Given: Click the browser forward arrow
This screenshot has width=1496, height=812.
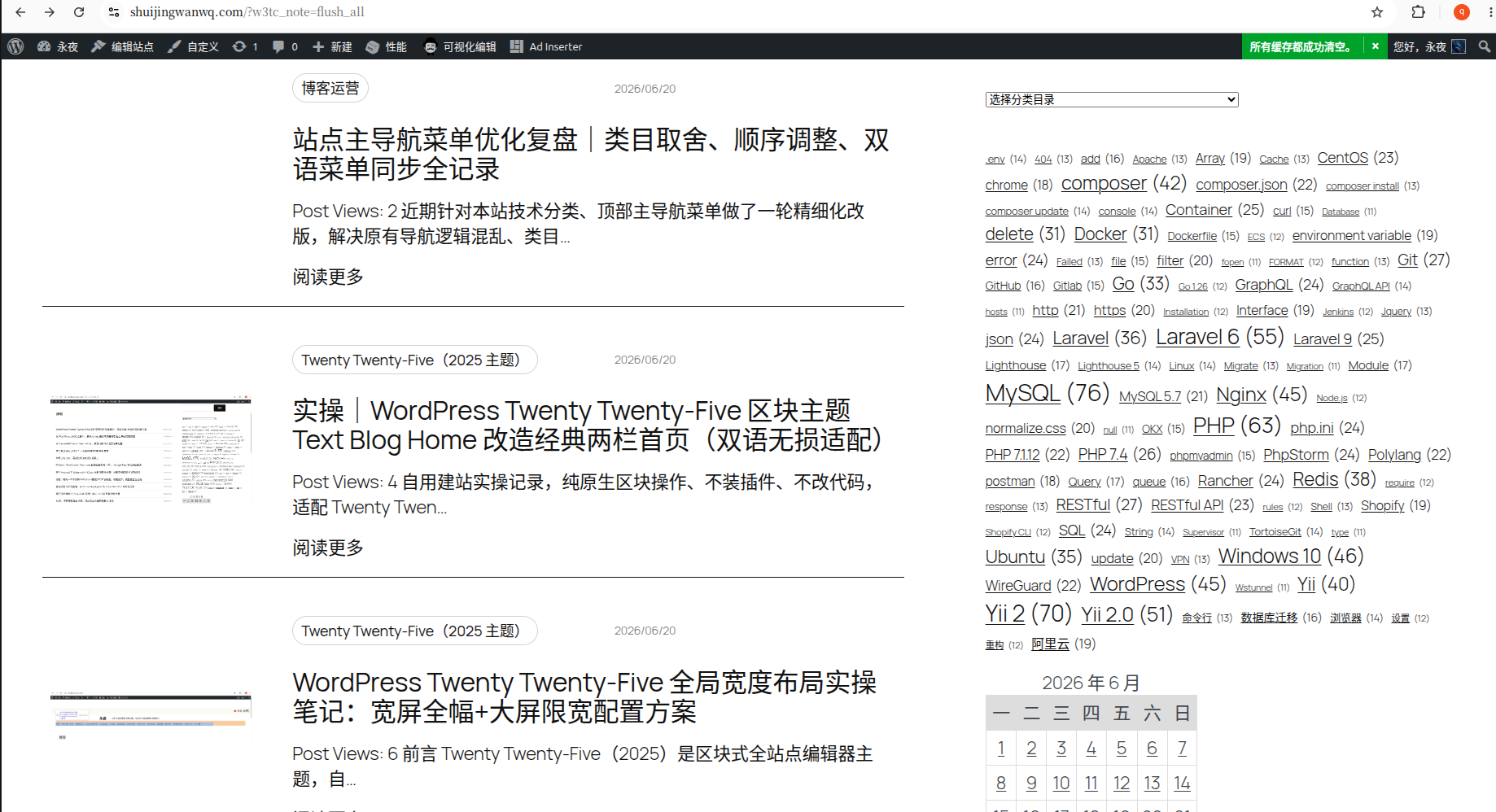Looking at the screenshot, I should coord(50,12).
